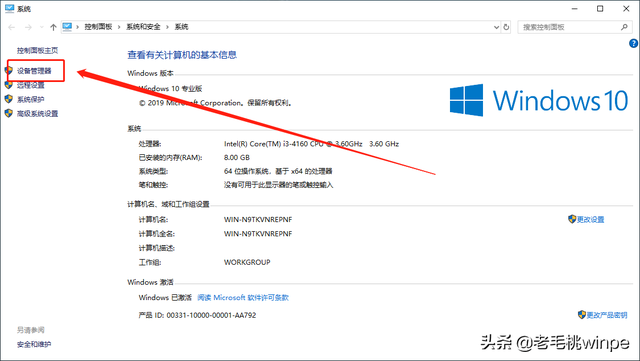Select the processor Intel Core i3-4160 text

pos(311,144)
